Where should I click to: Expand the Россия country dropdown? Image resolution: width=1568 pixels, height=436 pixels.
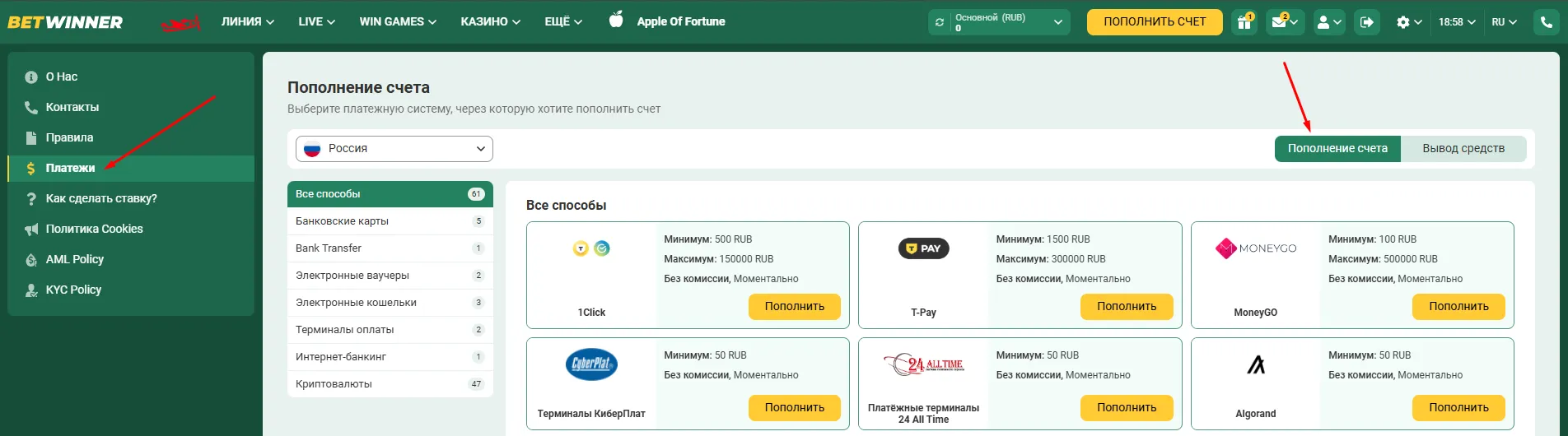[394, 149]
